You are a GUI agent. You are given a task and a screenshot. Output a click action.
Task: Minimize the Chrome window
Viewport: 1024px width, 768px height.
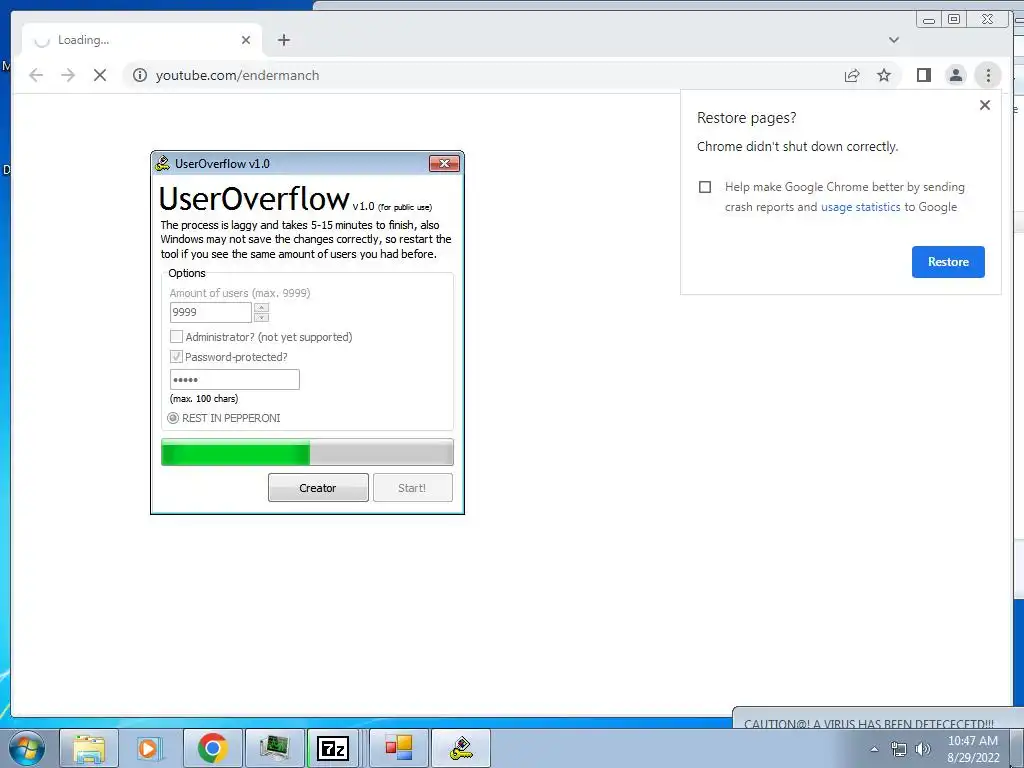[x=928, y=20]
